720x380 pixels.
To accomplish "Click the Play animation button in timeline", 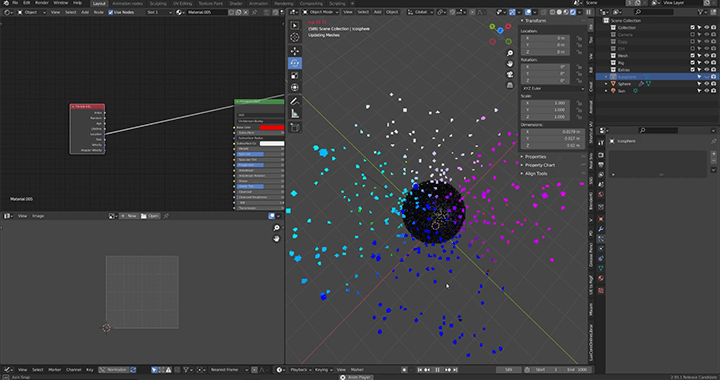I will pyautogui.click(x=438, y=369).
